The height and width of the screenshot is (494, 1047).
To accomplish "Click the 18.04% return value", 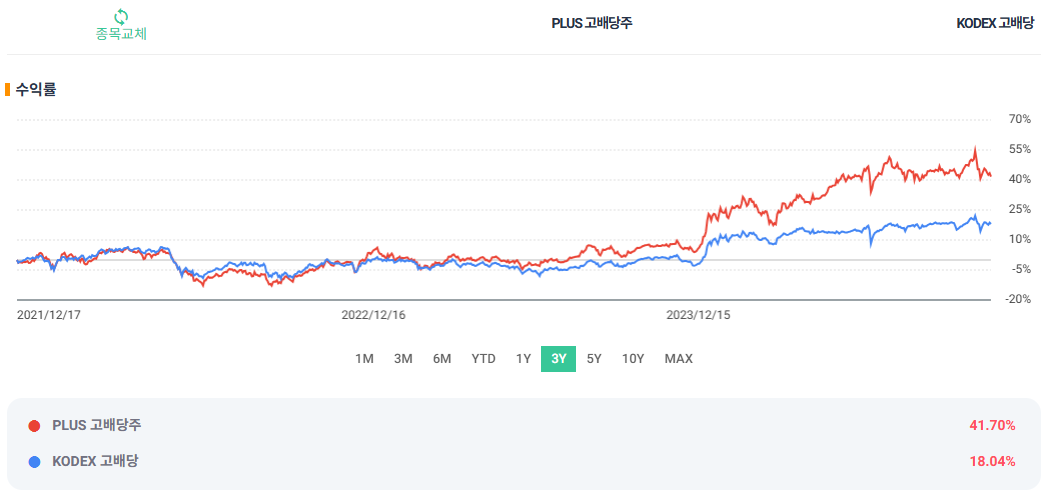I will click(x=992, y=461).
